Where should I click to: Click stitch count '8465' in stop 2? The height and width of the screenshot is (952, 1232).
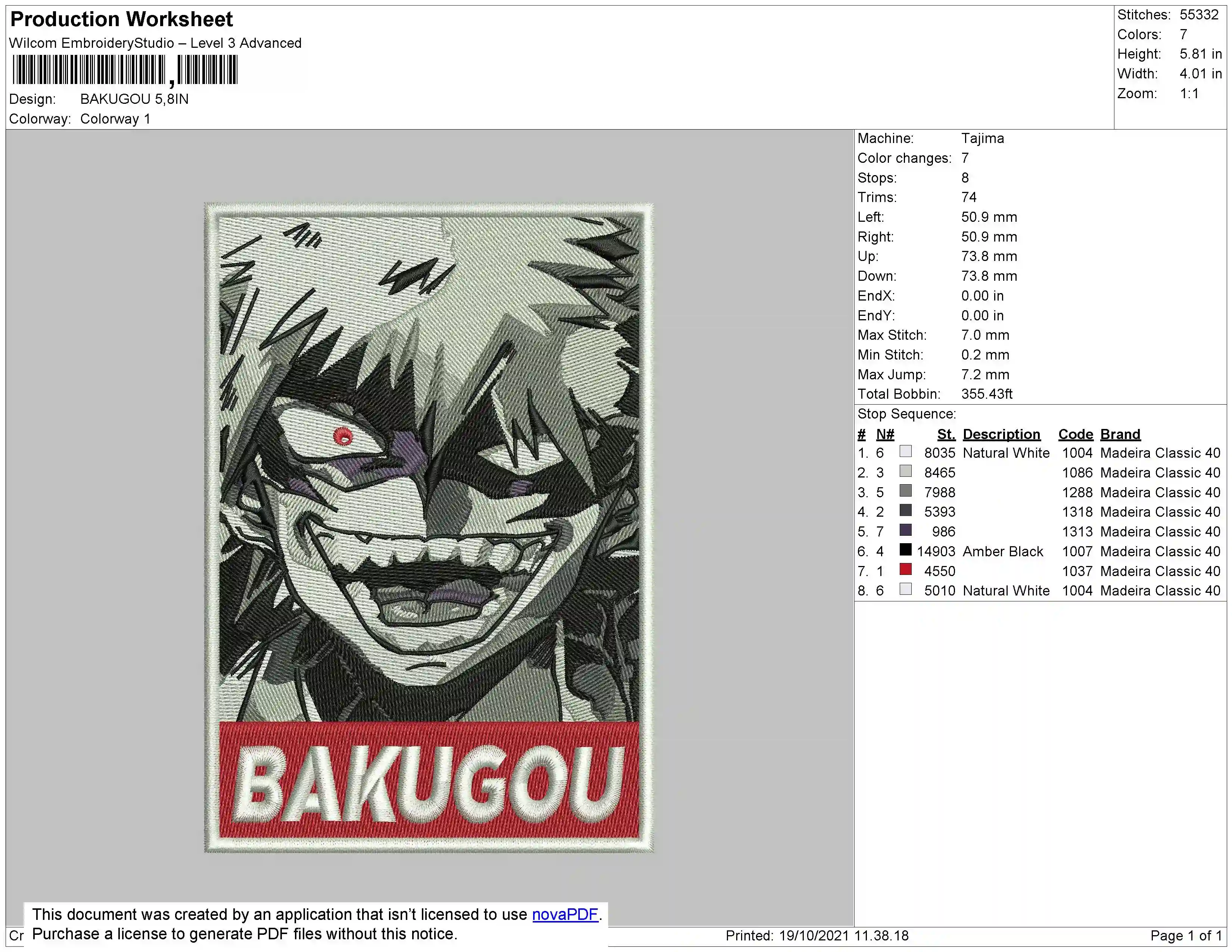tap(940, 473)
